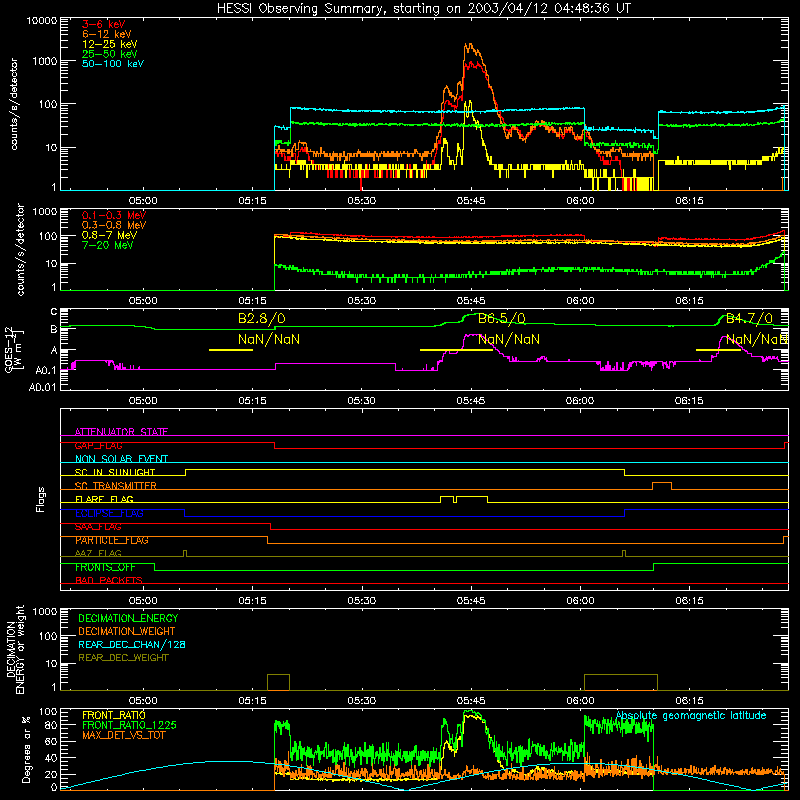Select the green 25-50 keV legend label
800x800 pixels.
110,54
